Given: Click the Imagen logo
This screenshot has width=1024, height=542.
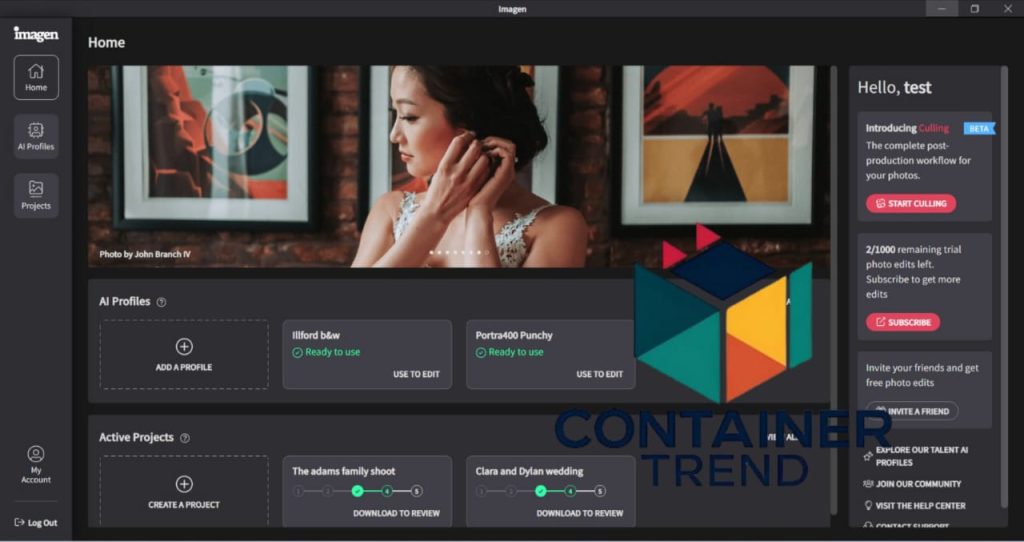Looking at the screenshot, I should tap(36, 34).
